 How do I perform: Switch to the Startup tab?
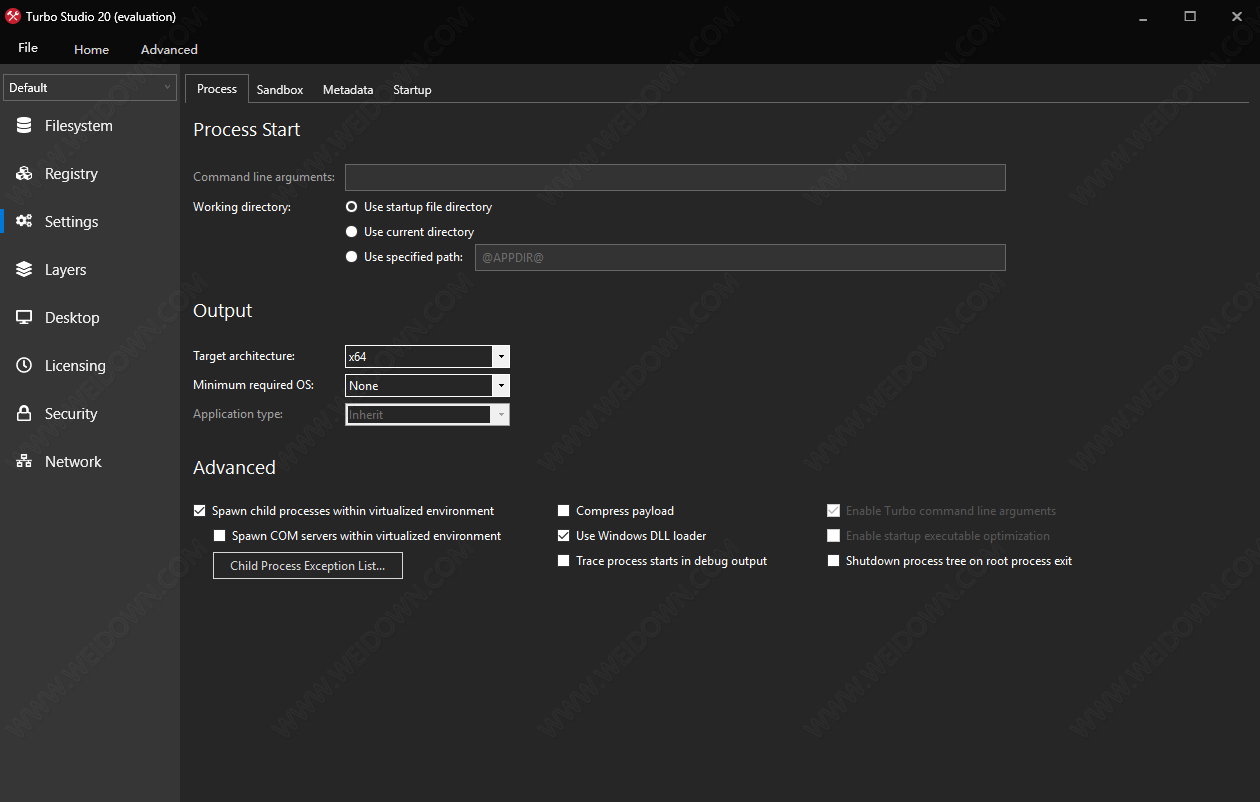click(412, 90)
